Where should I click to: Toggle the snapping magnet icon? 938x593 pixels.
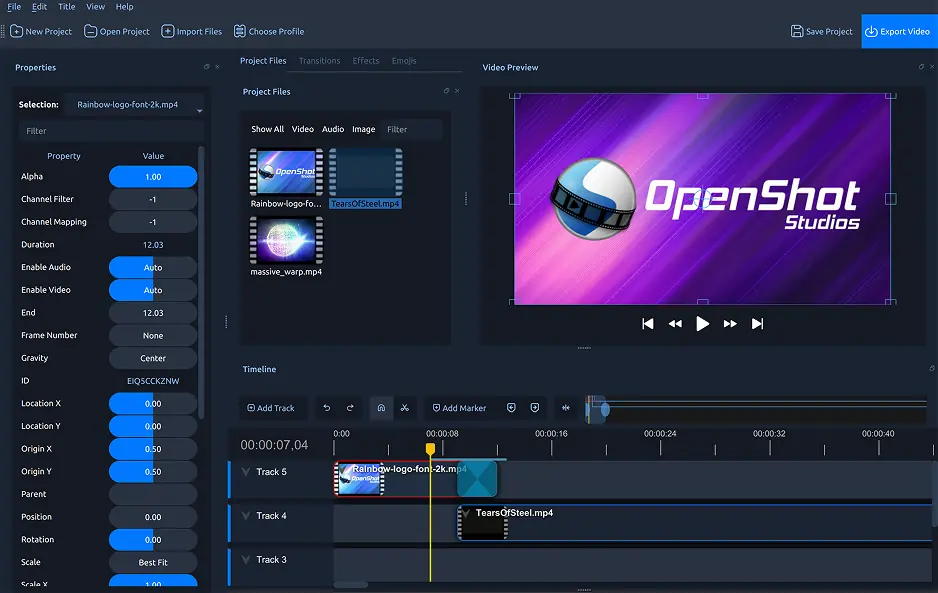click(x=381, y=408)
